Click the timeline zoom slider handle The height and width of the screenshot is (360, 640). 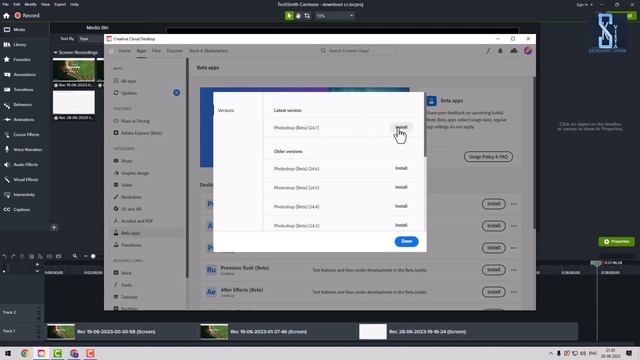coord(93,256)
